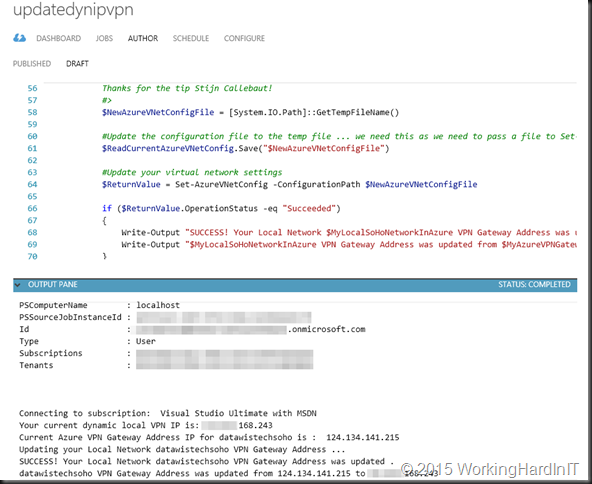
Task: Click the PSSourceJobInstanceId label
Action: pyautogui.click(x=70, y=317)
